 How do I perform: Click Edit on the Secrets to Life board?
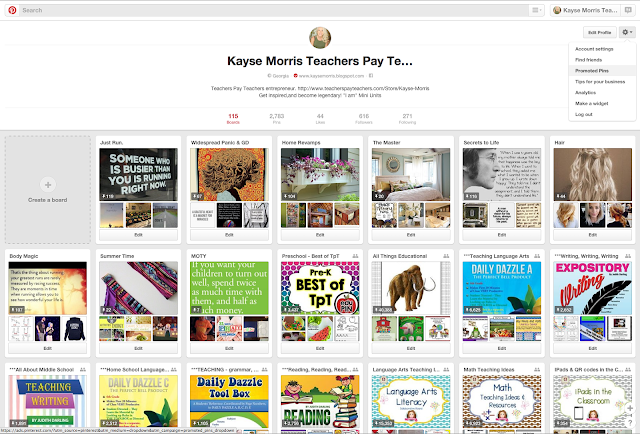(502, 235)
